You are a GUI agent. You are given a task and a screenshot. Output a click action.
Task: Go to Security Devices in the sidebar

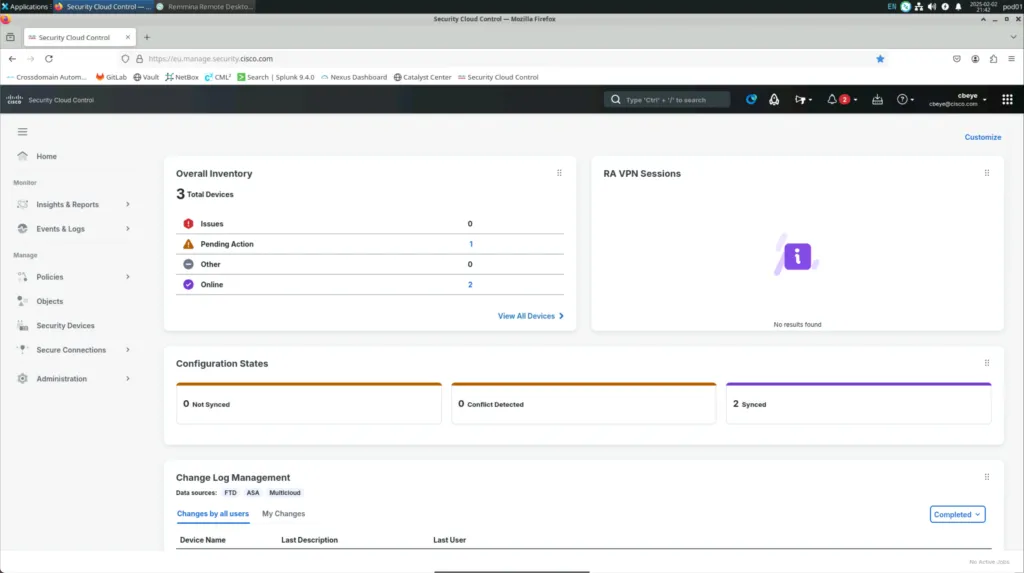pos(65,326)
